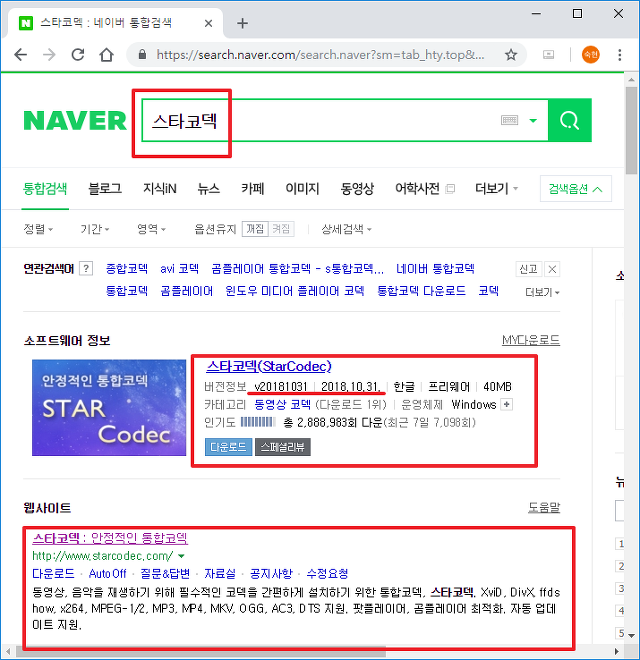Open the 카페 tab
The height and width of the screenshot is (660, 640).
click(x=253, y=189)
